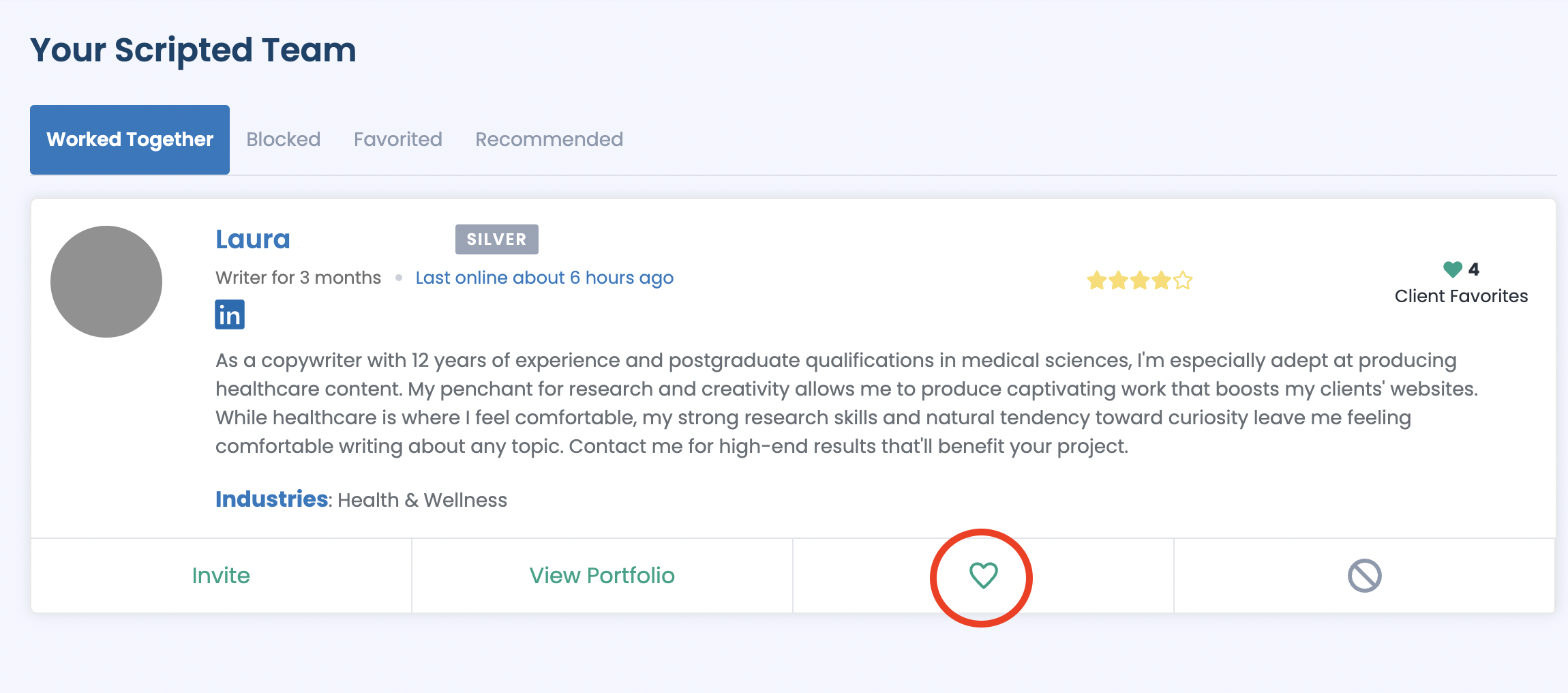Screen dimensions: 1568x693
Task: Click the third yellow rating star
Action: click(1140, 280)
